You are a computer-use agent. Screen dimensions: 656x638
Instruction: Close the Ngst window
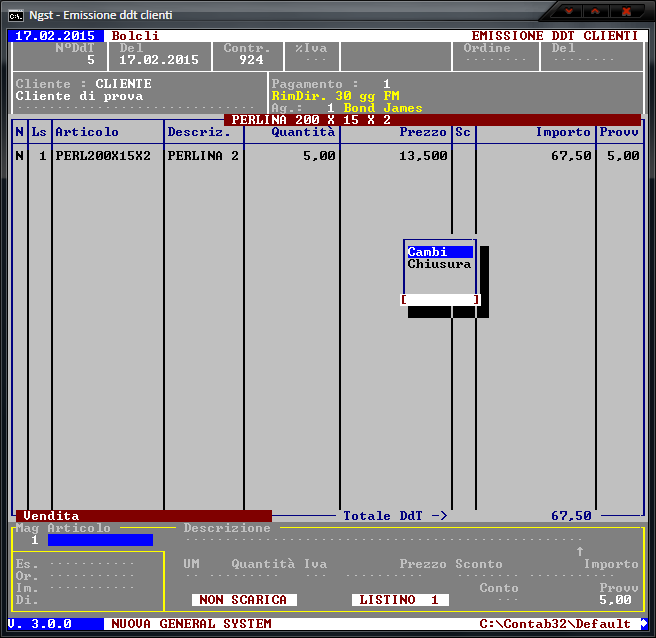[x=627, y=12]
